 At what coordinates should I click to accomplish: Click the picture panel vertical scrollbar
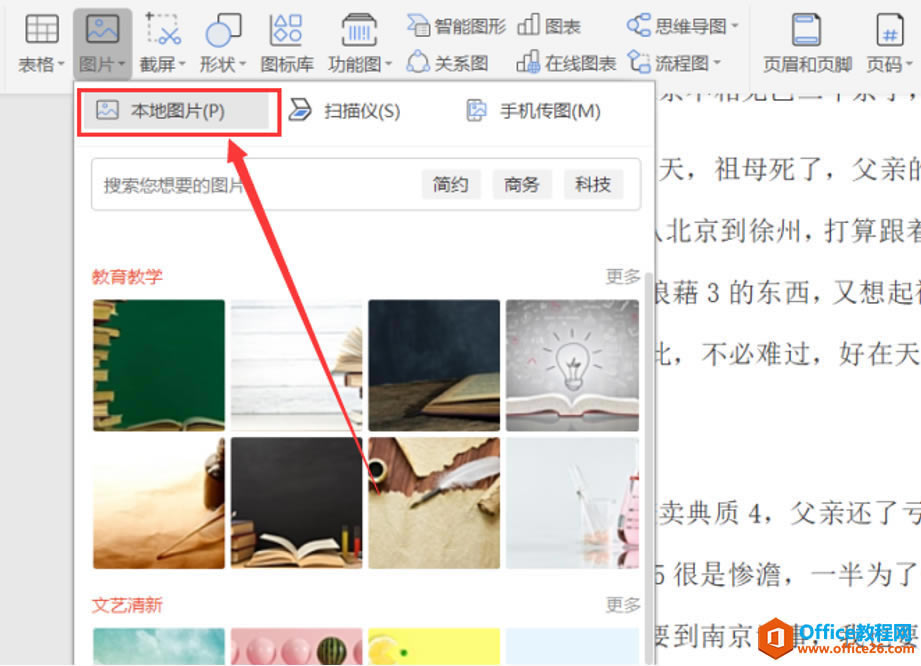tap(648, 467)
